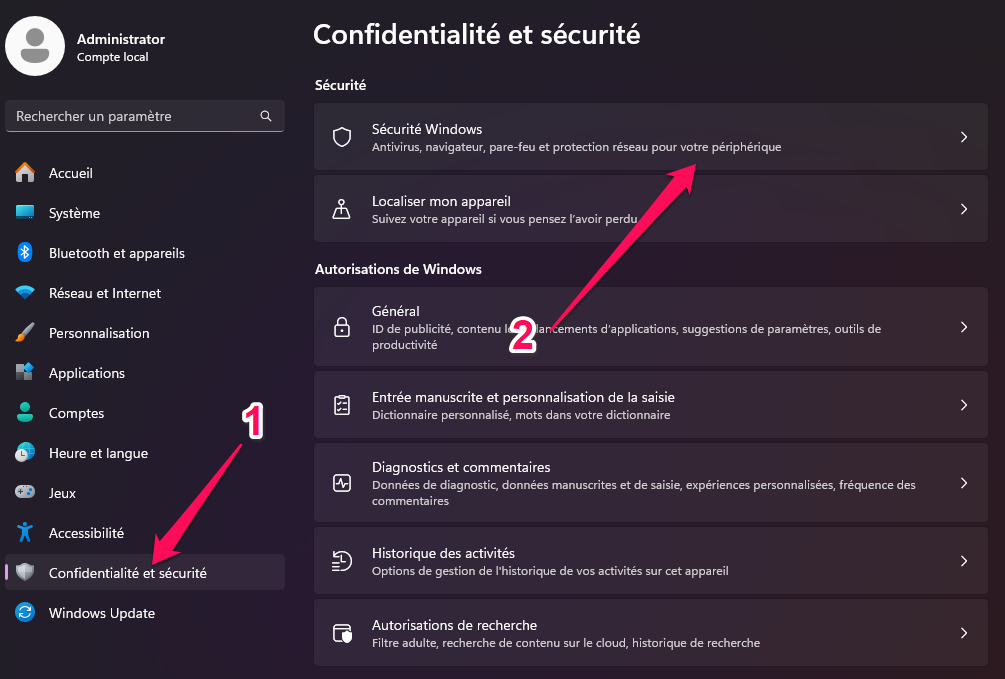Click the Localiser mon appareil person icon

tap(342, 208)
